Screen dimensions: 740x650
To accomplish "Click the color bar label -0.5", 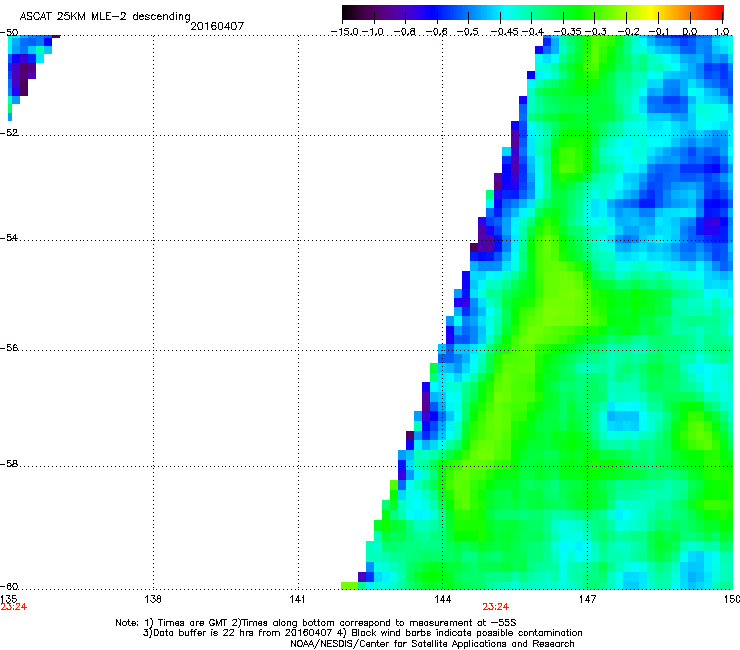I will pyautogui.click(x=468, y=32).
